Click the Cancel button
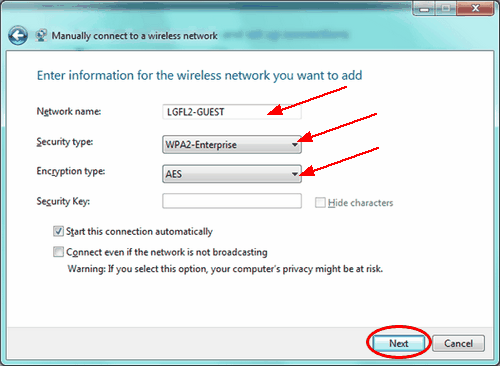Image resolution: width=500 pixels, height=366 pixels. (458, 343)
